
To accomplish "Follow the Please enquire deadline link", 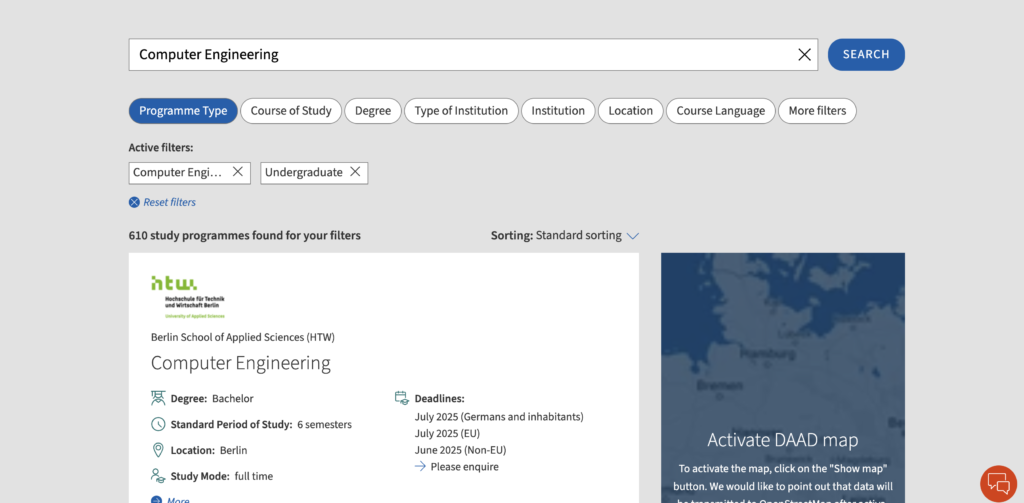I will 464,467.
